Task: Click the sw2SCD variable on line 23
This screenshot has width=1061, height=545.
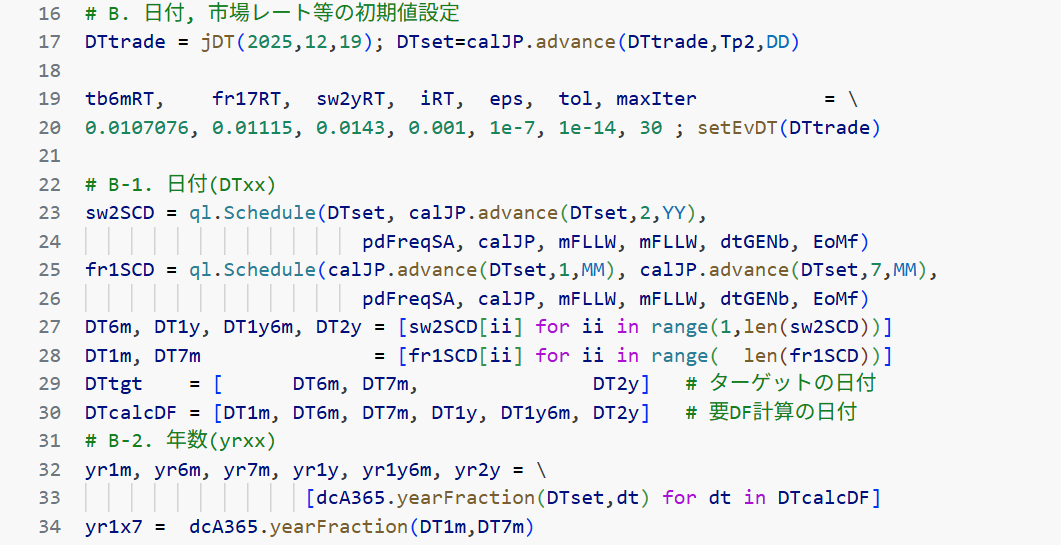Action: pos(120,213)
